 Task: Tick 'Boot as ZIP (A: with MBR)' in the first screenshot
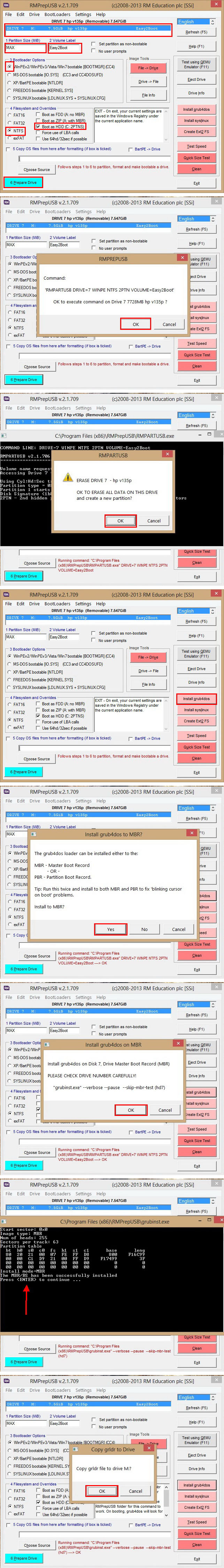38,121
